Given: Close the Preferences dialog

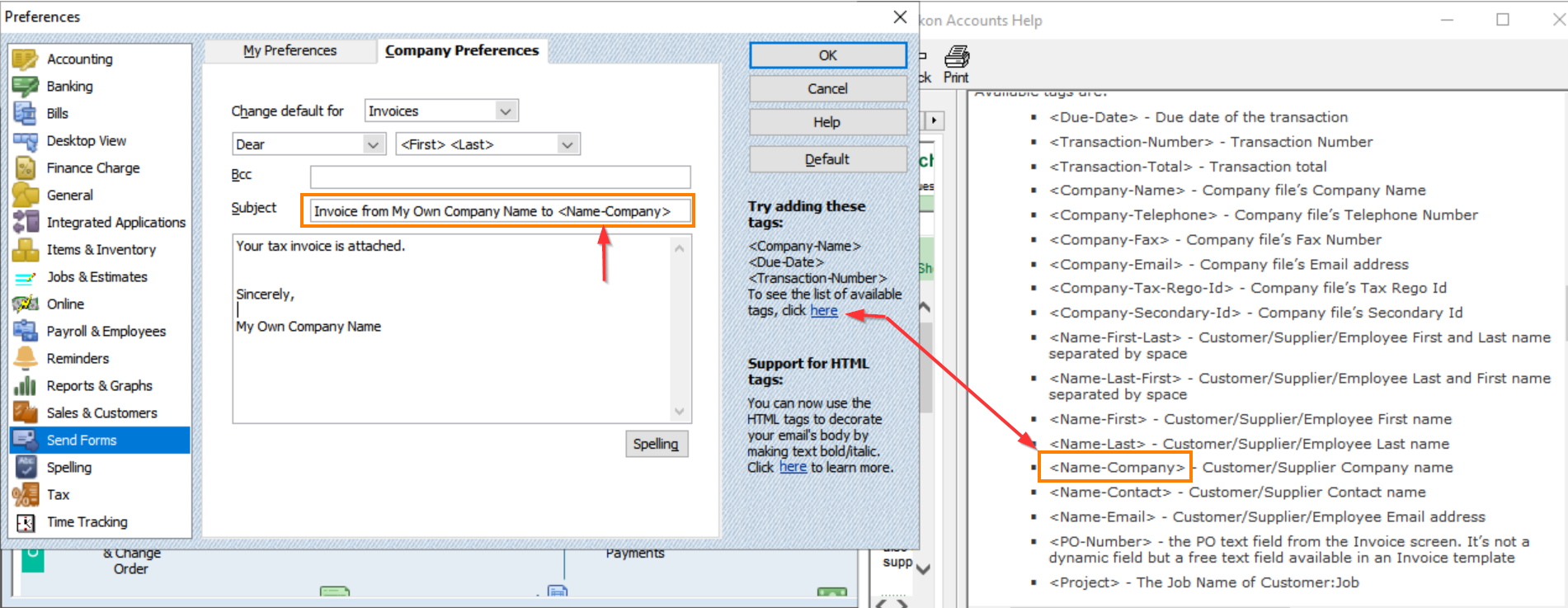Looking at the screenshot, I should point(900,17).
